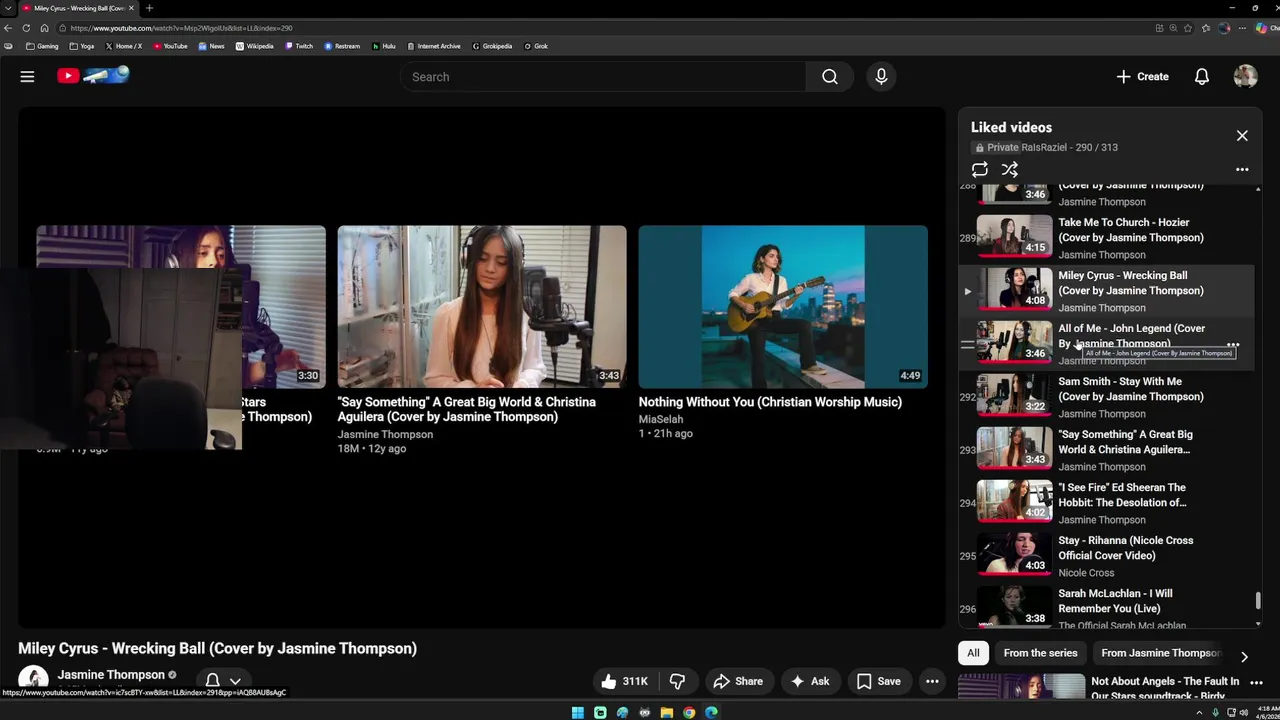Like the video with thumbs up

[625, 681]
